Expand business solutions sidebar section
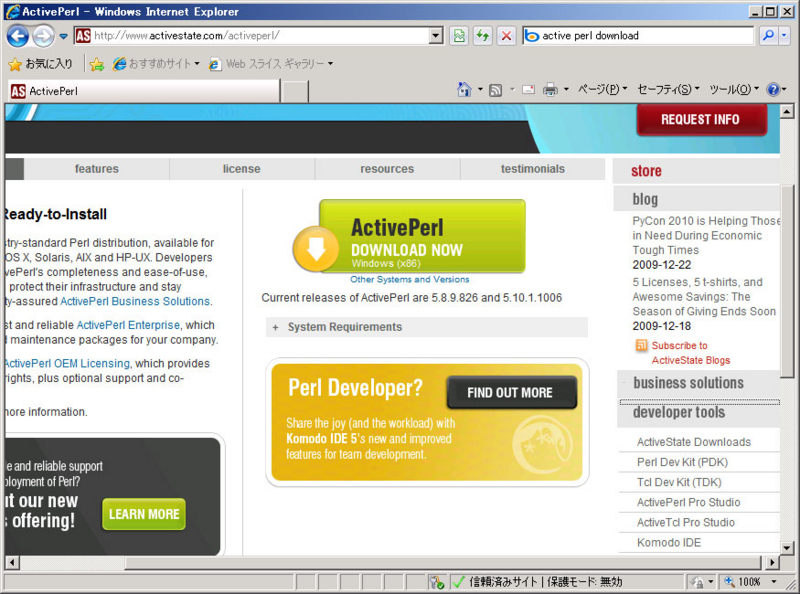The image size is (800, 594). (x=688, y=383)
